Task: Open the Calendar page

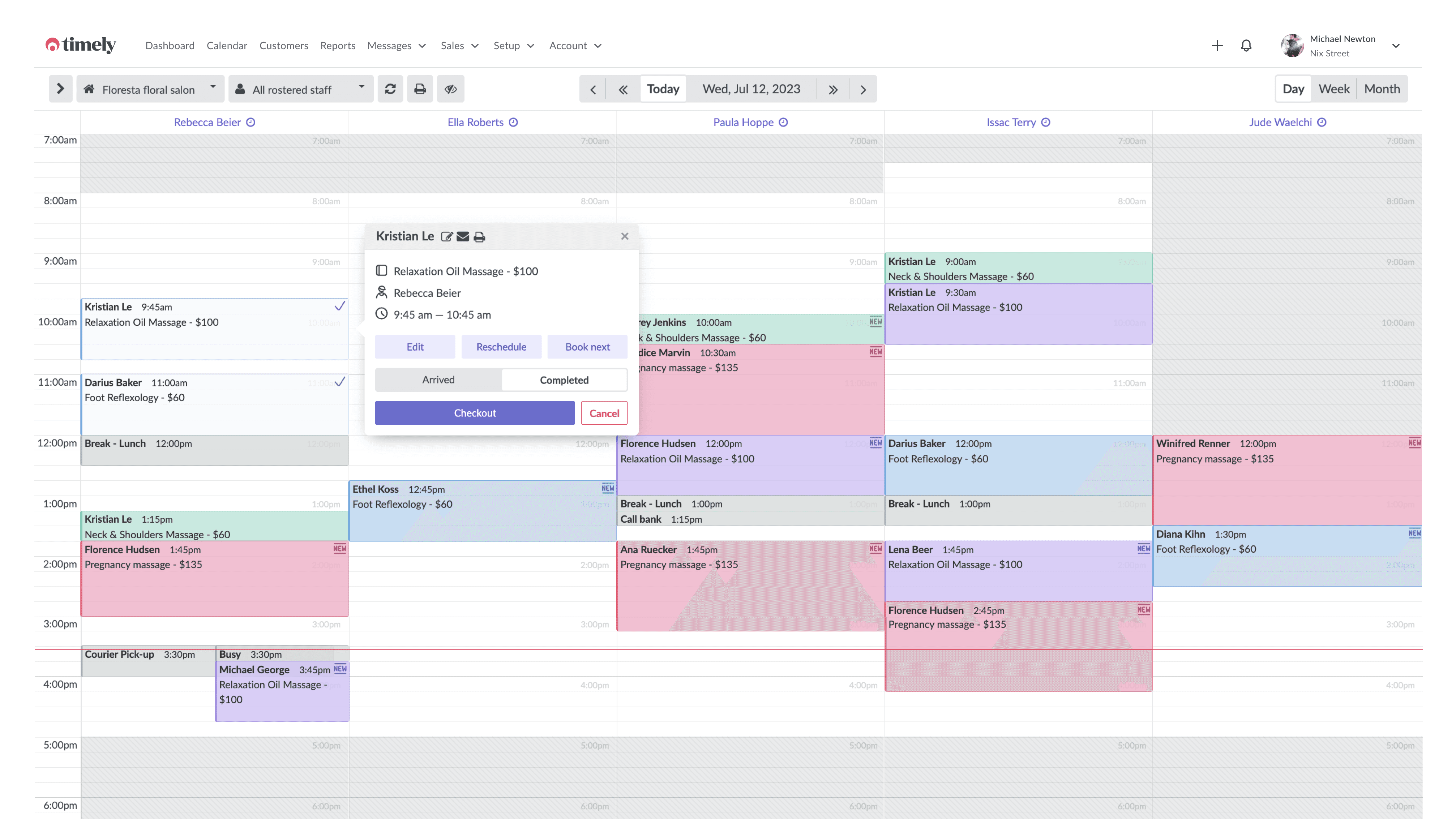Action: pyautogui.click(x=227, y=46)
